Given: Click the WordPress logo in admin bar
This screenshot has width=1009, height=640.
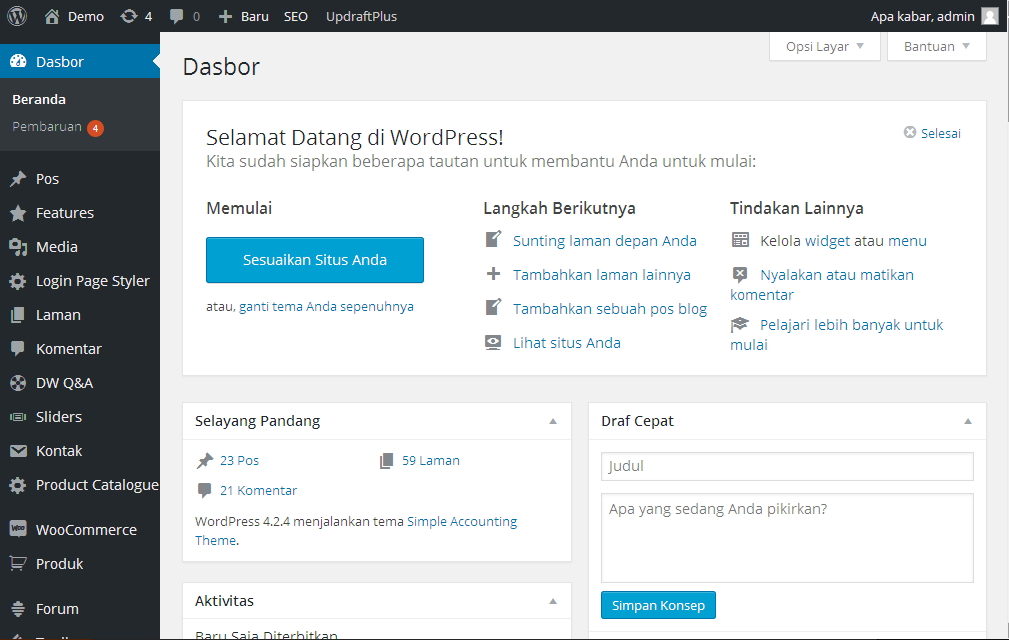Looking at the screenshot, I should 17,16.
